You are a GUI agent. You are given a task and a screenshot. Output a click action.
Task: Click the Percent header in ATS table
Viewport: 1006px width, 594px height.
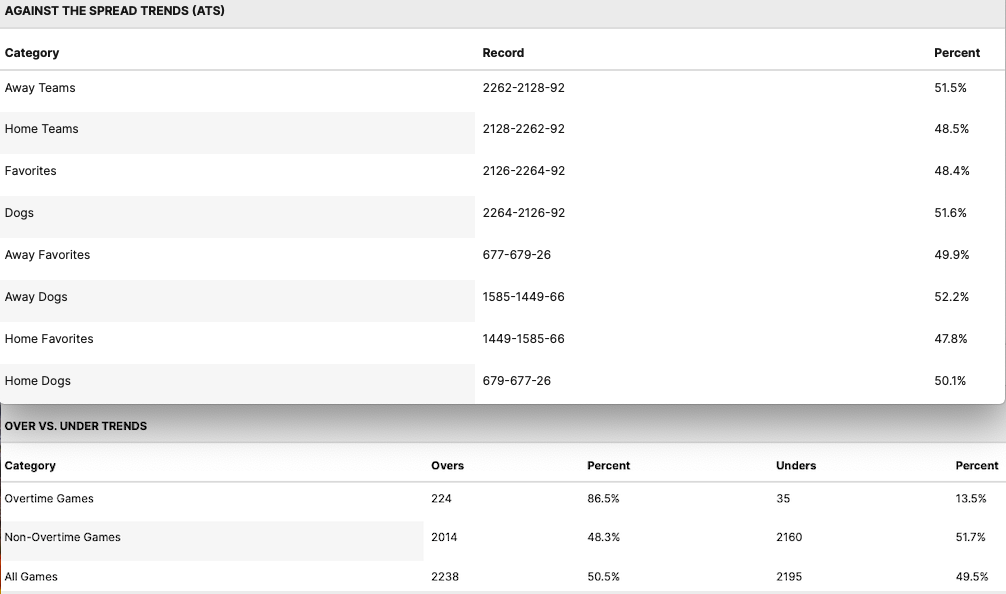pos(956,53)
